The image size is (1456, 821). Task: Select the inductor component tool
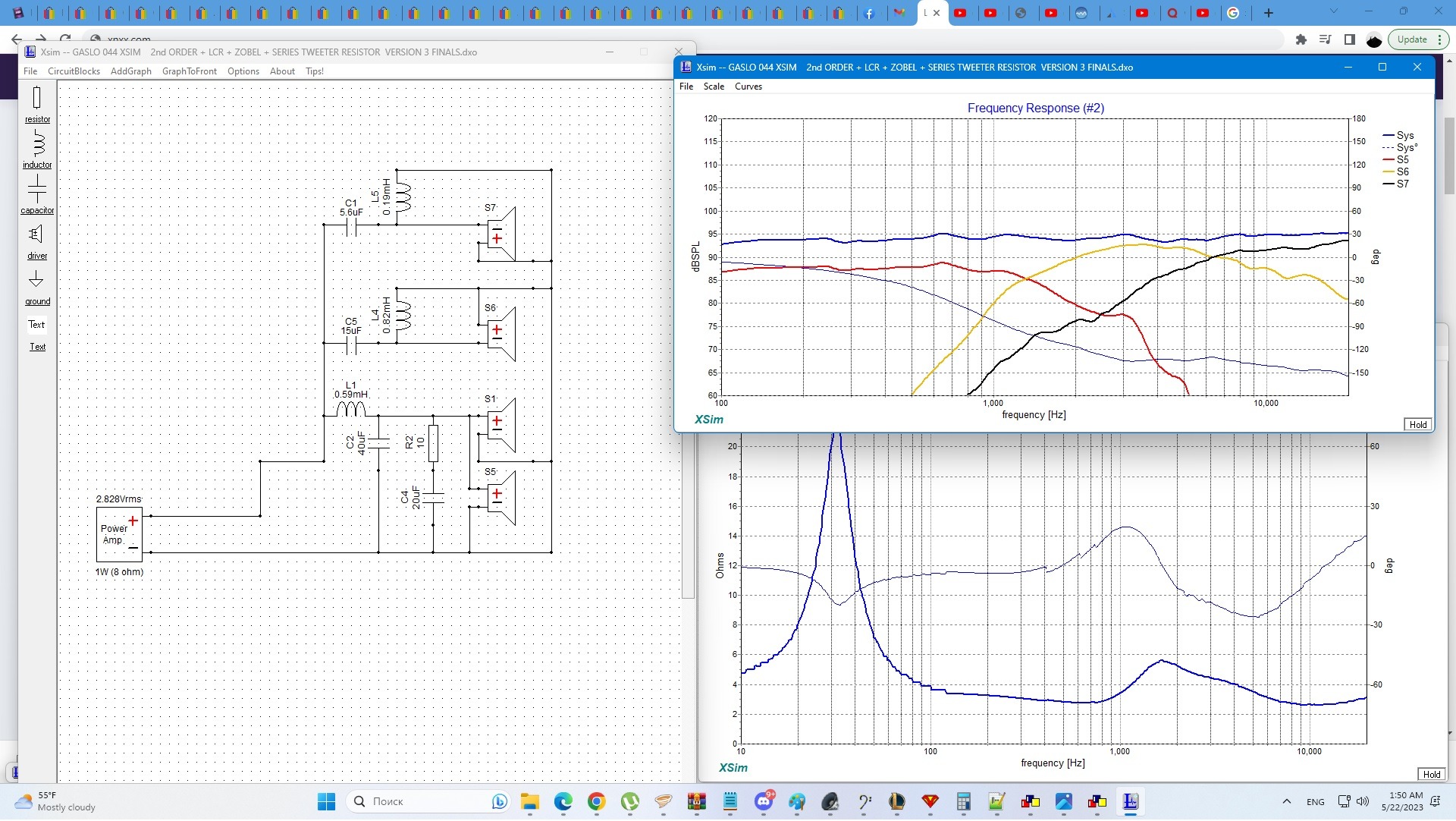[36, 149]
